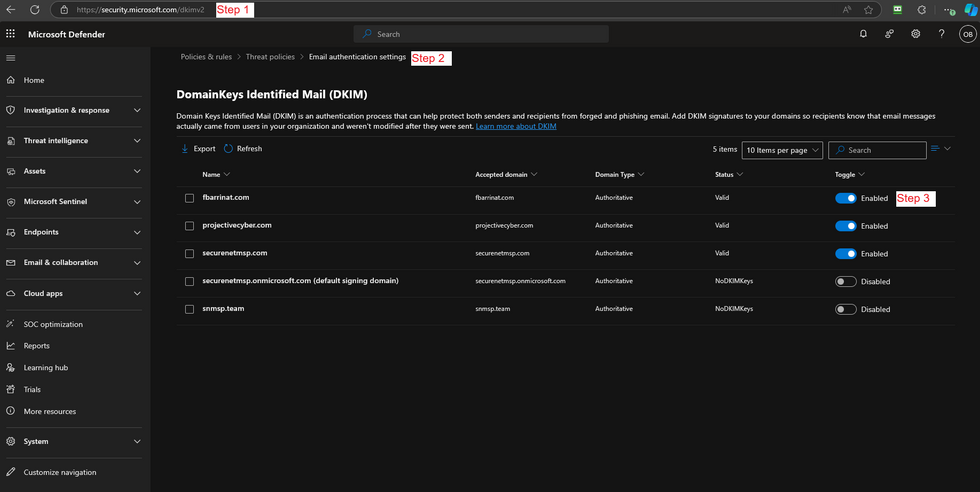
Task: Sort by the Toggle column header
Action: [849, 174]
